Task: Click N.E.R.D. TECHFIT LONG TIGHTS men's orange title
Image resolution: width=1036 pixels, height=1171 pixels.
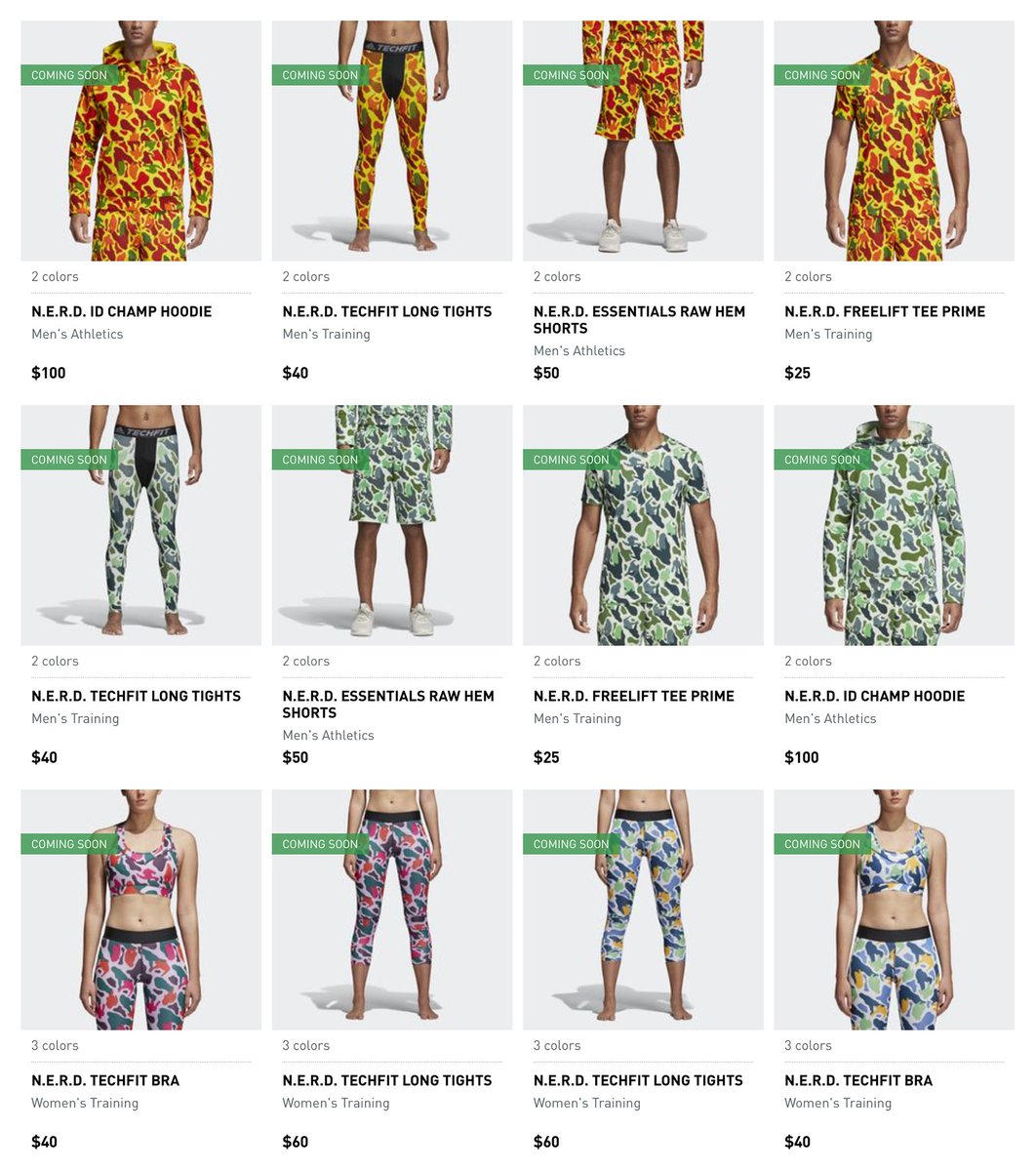Action: point(387,312)
